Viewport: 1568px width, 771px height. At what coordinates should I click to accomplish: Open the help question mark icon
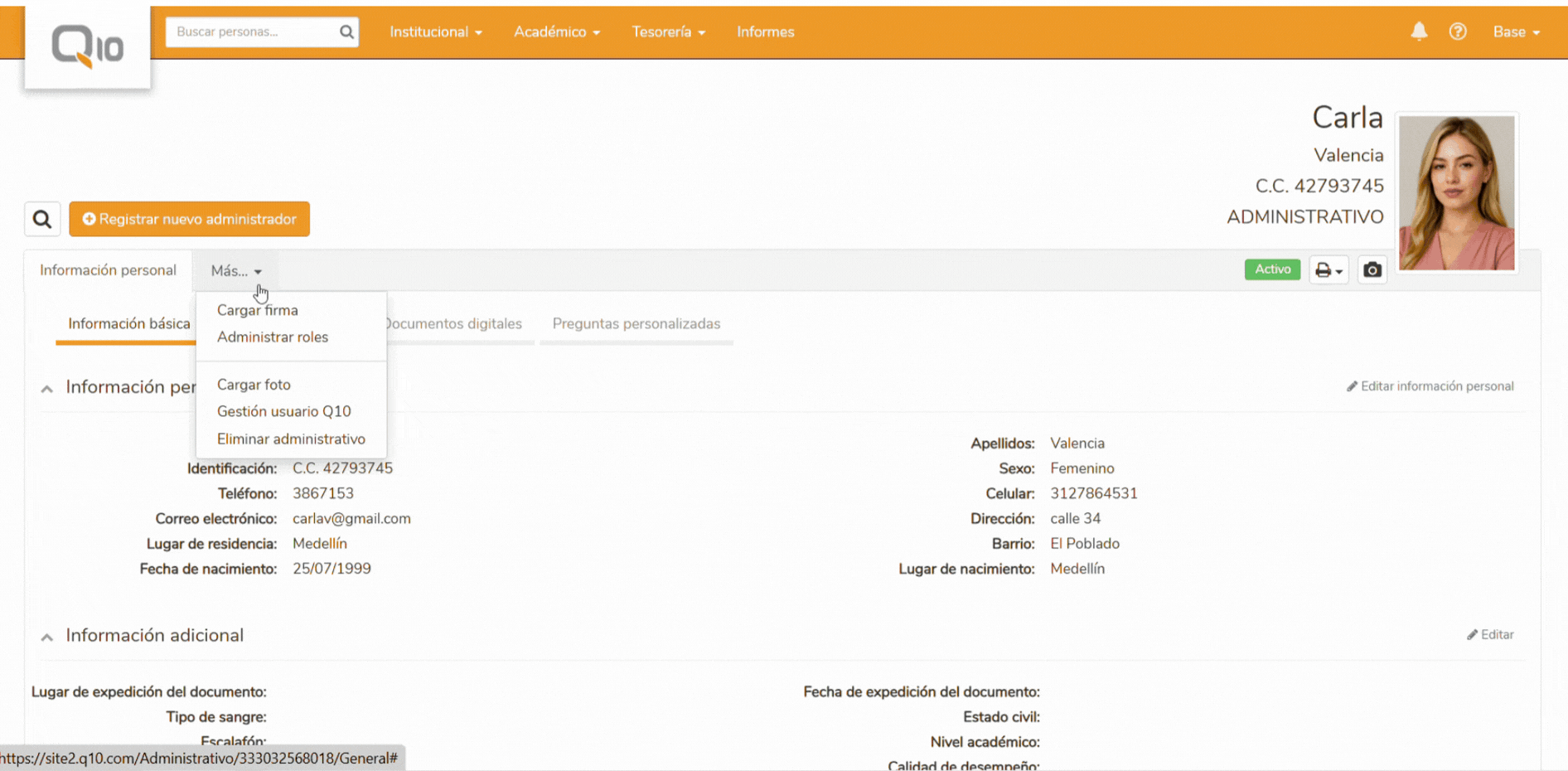1458,32
